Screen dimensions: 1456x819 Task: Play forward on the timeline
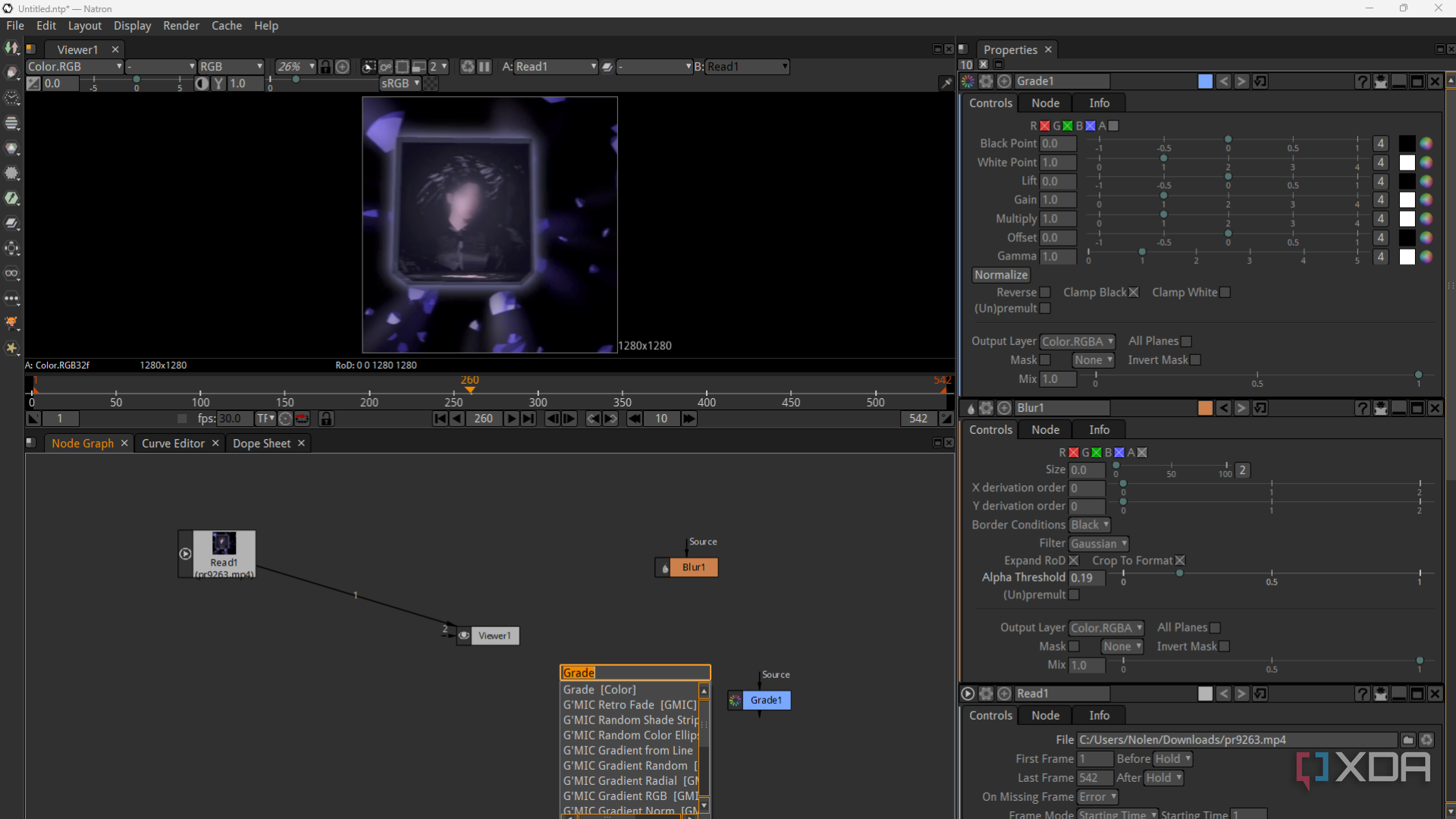click(x=511, y=419)
